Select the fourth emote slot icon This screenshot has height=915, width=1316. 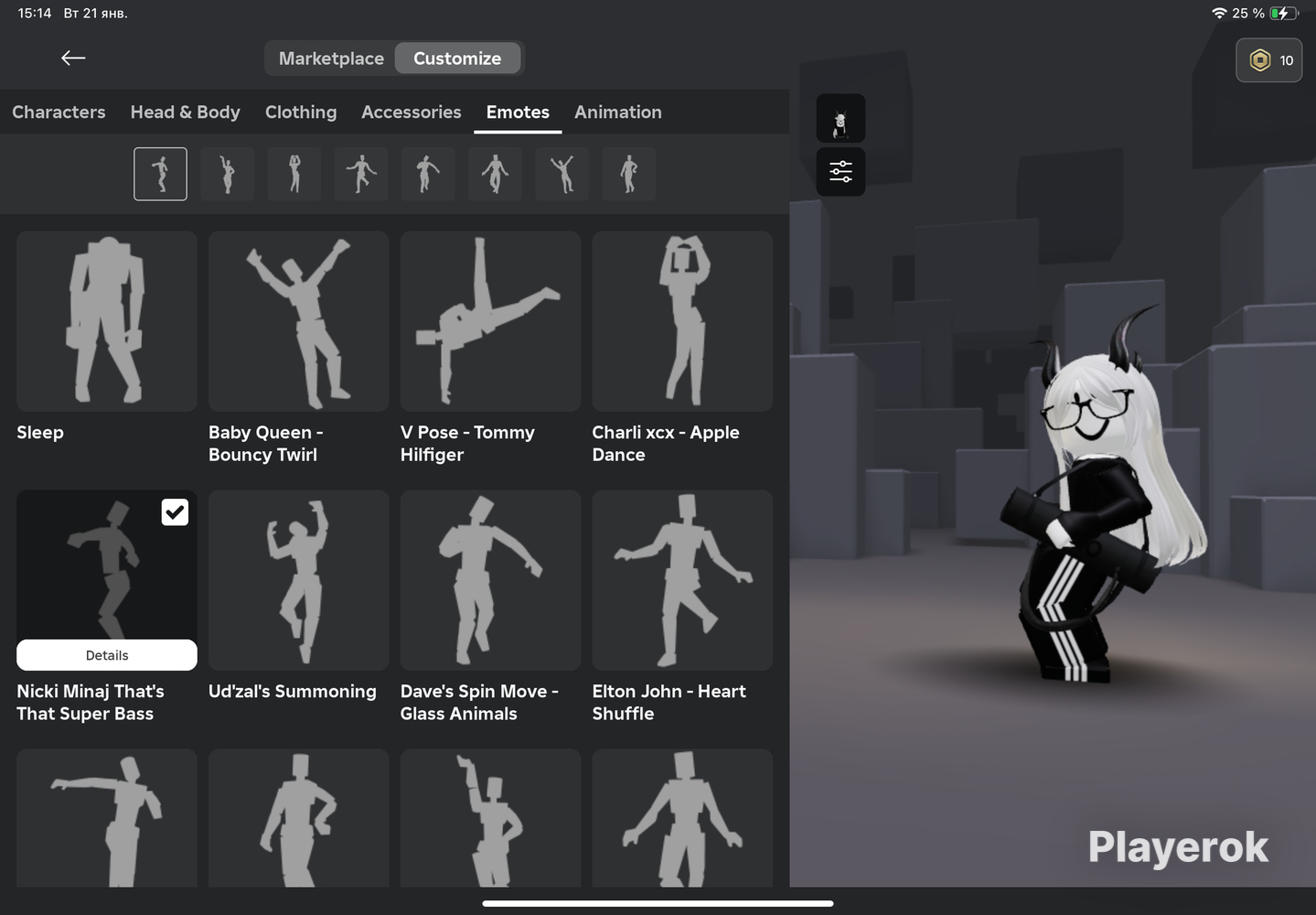361,174
